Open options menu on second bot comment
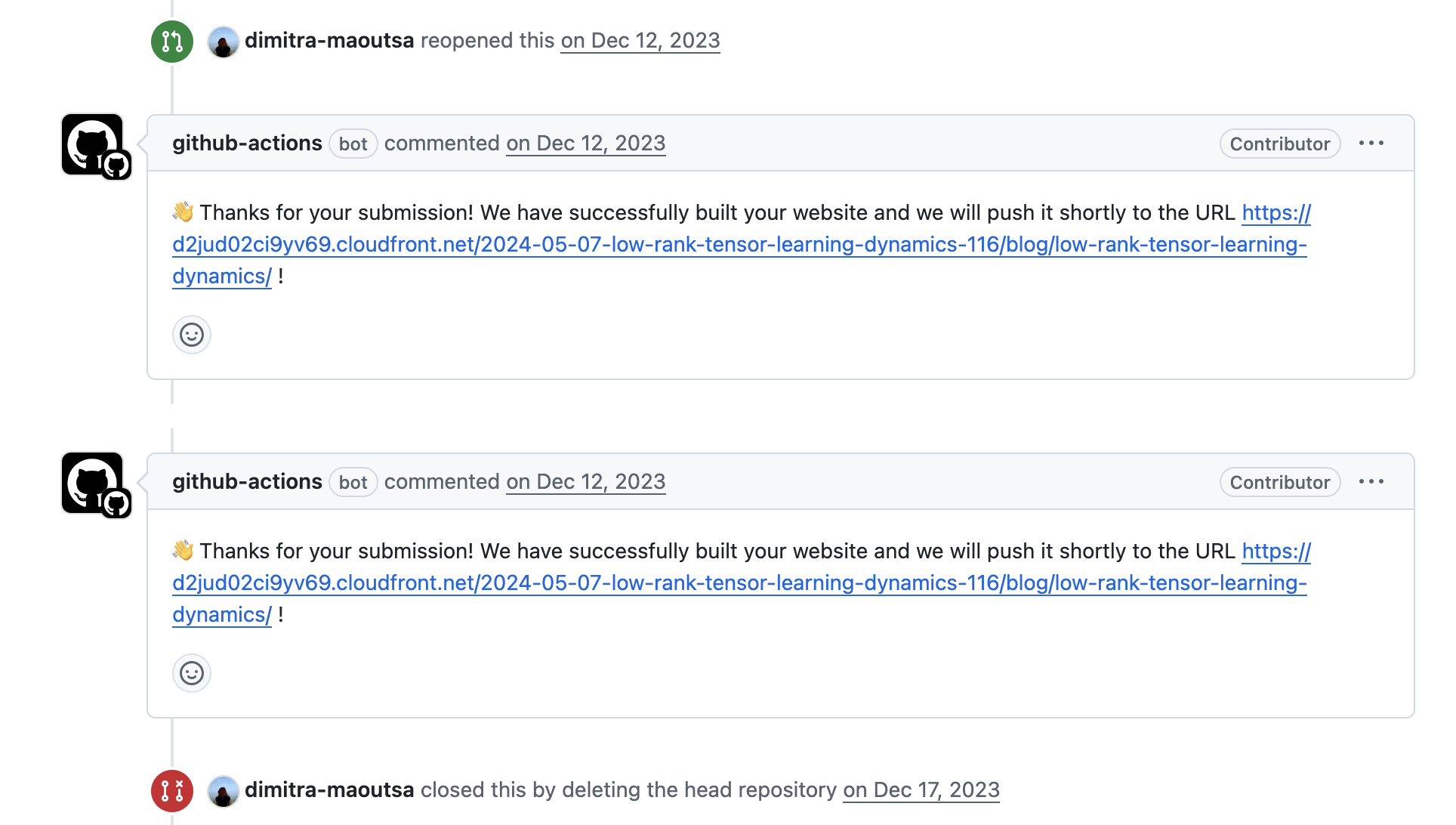Image resolution: width=1456 pixels, height=825 pixels. pyautogui.click(x=1371, y=482)
